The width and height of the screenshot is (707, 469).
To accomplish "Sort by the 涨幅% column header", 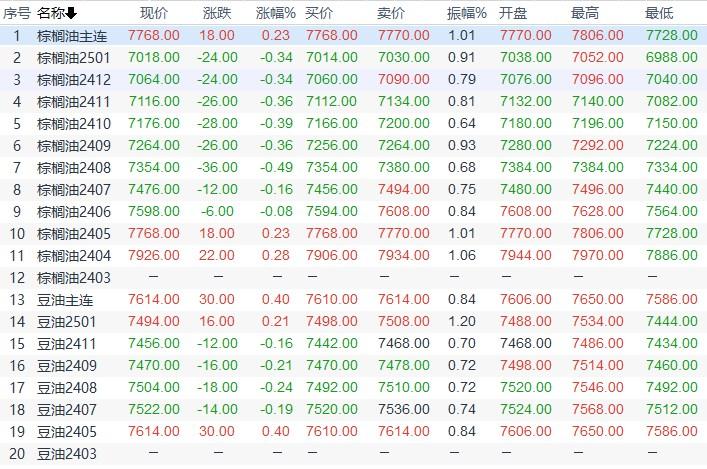I will point(275,13).
